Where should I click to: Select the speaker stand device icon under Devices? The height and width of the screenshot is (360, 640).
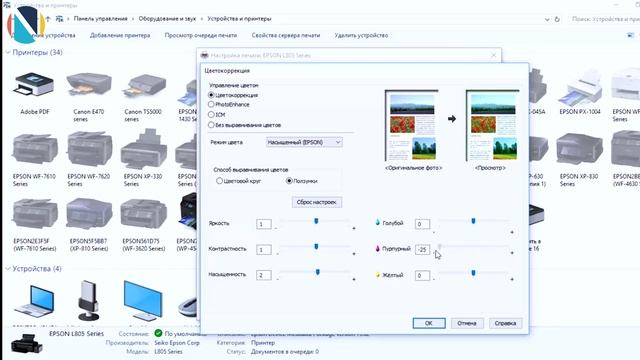point(88,300)
